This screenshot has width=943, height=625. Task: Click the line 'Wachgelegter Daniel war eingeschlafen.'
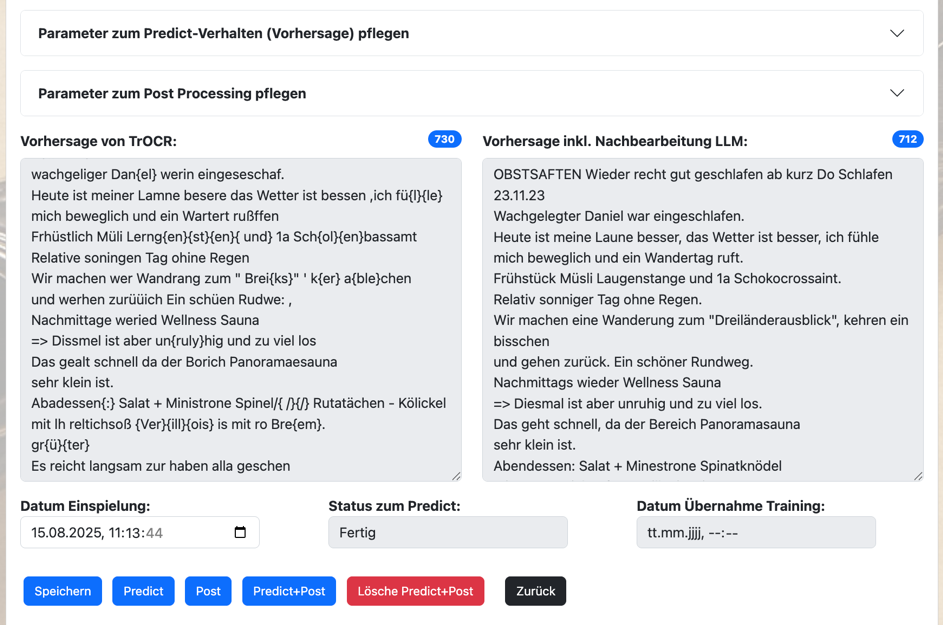point(619,216)
